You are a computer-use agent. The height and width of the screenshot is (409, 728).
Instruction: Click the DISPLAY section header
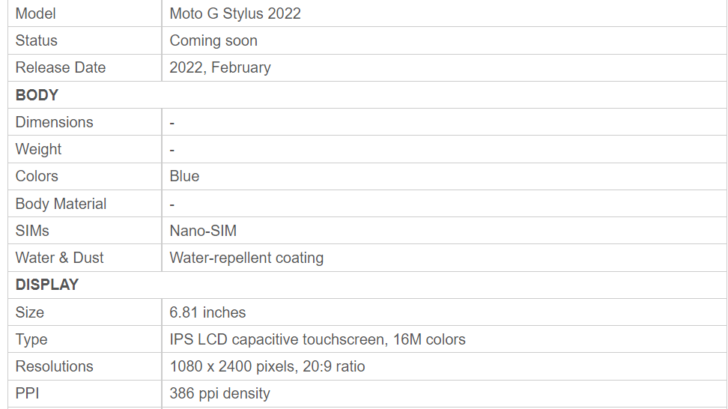pyautogui.click(x=47, y=285)
